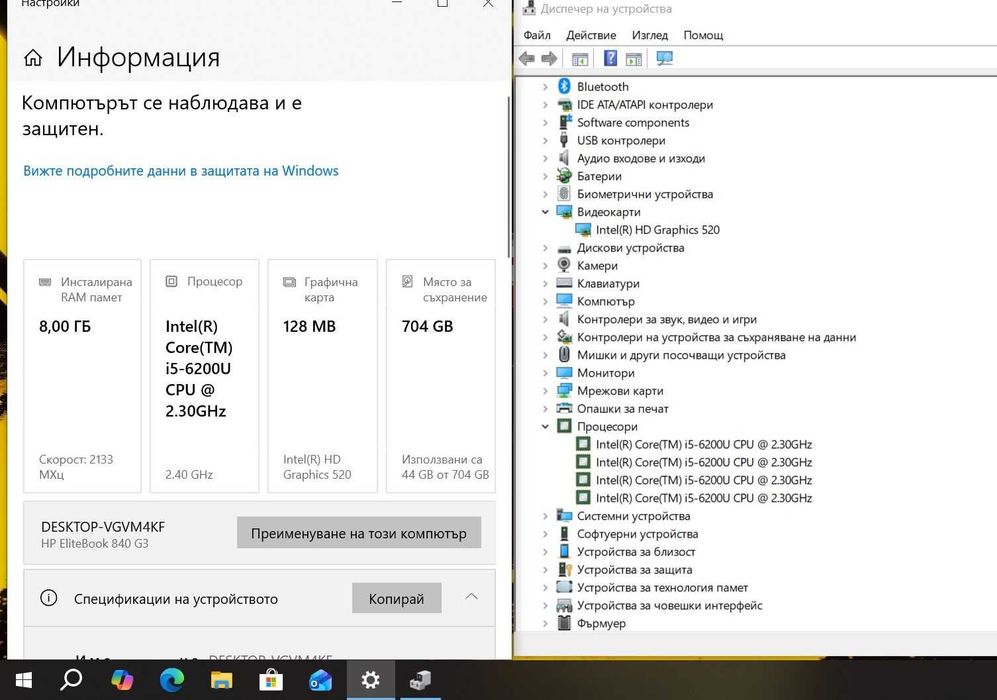997x700 pixels.
Task: Select Intel(R) HD Graphics 520 device
Action: [x=657, y=230]
